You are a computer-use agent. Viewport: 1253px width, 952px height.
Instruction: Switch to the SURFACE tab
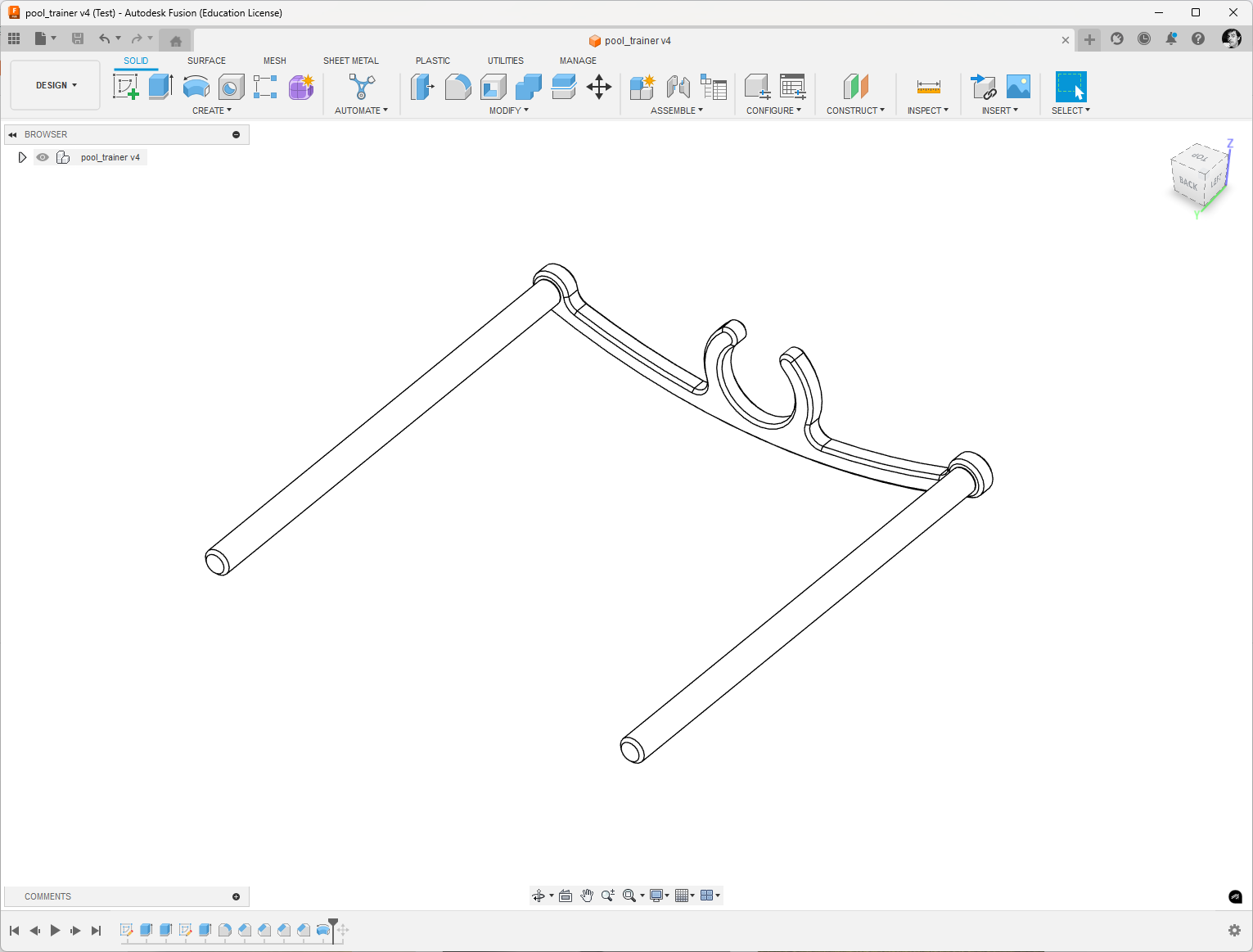coord(206,61)
